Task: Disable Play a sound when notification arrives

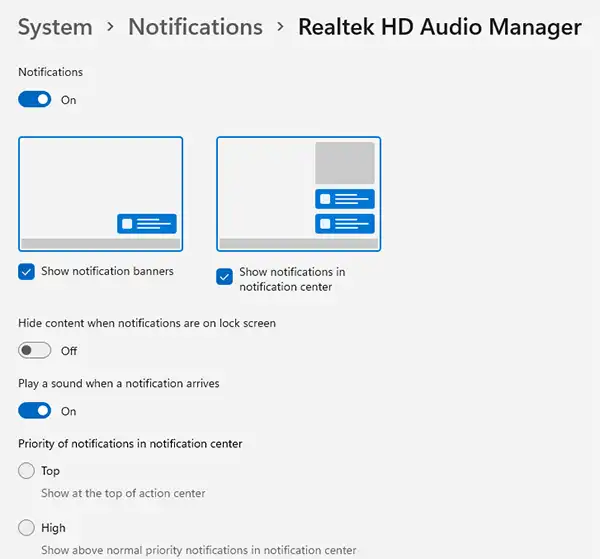Action: pos(35,411)
